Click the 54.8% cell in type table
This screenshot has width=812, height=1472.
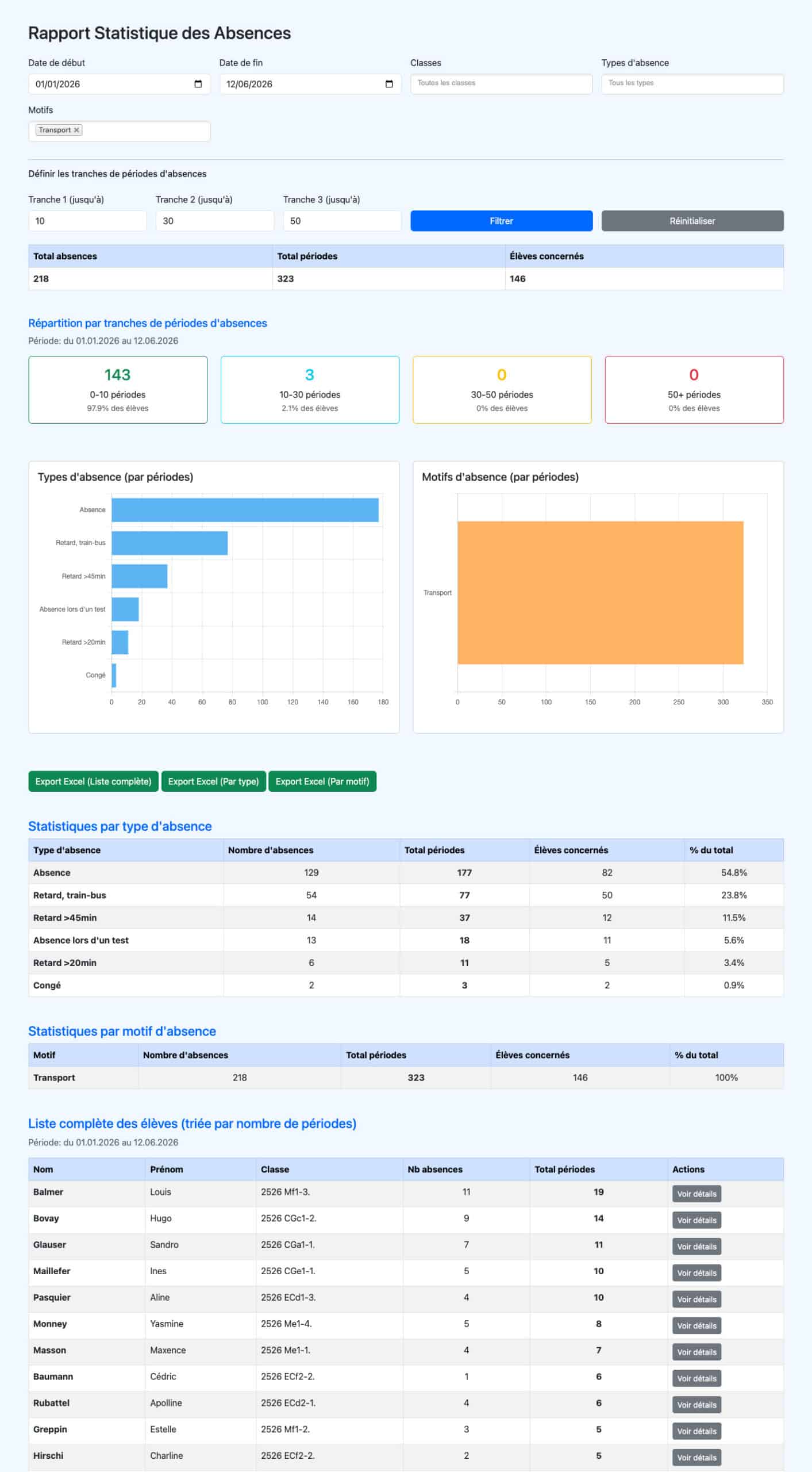click(x=734, y=873)
